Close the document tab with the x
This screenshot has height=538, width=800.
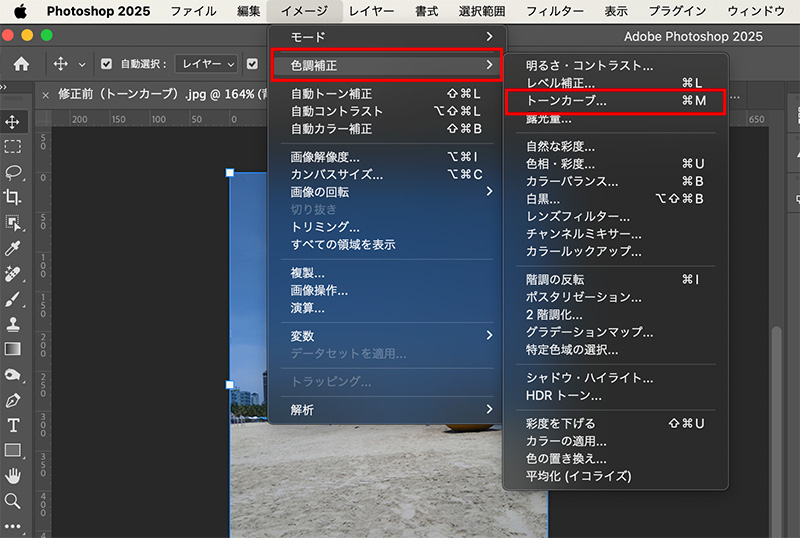point(45,95)
